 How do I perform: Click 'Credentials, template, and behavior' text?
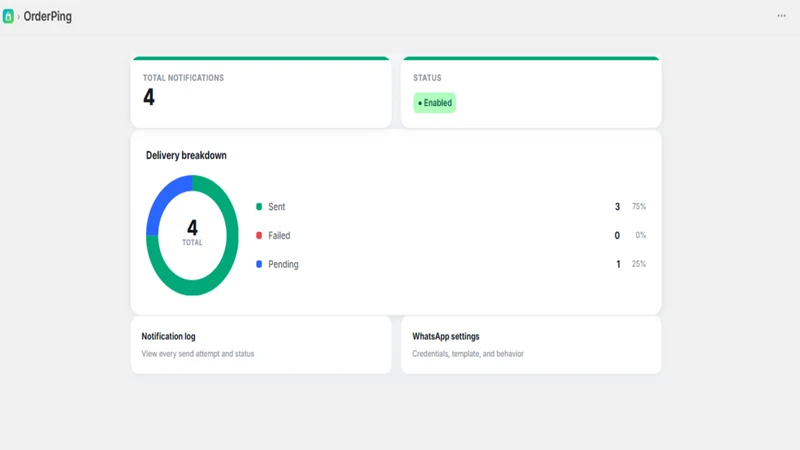468,354
